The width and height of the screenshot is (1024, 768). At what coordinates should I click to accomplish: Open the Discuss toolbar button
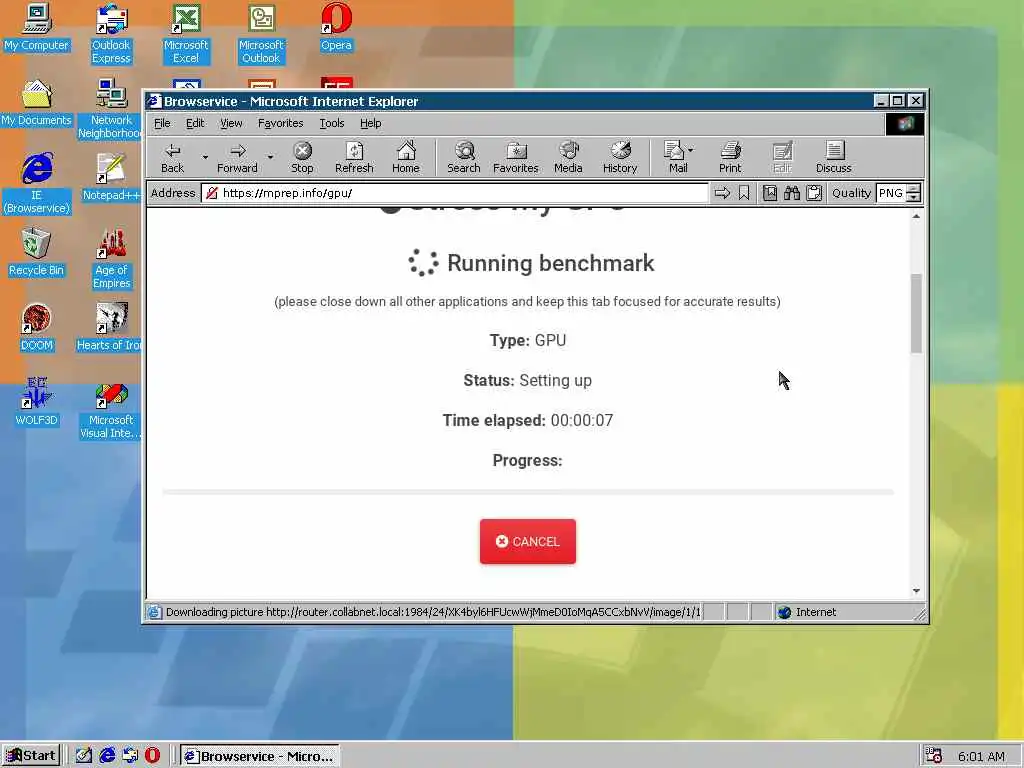tap(833, 158)
